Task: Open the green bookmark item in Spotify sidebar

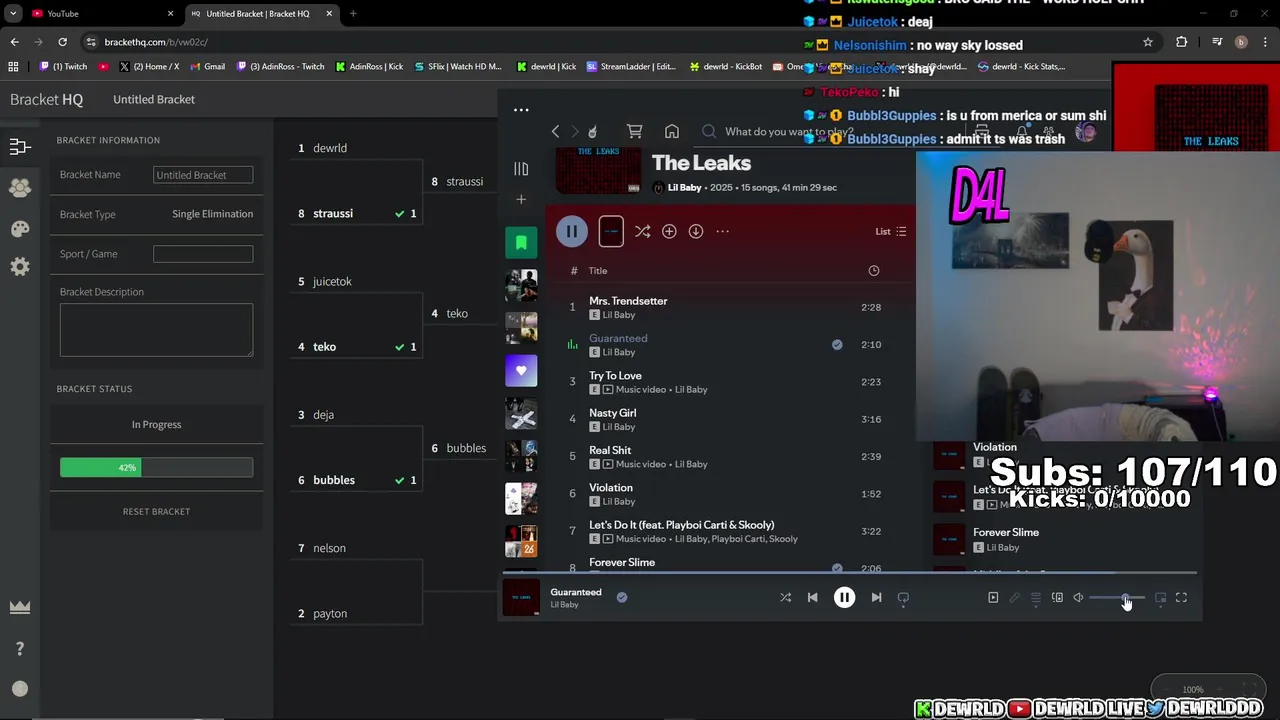Action: (x=521, y=242)
